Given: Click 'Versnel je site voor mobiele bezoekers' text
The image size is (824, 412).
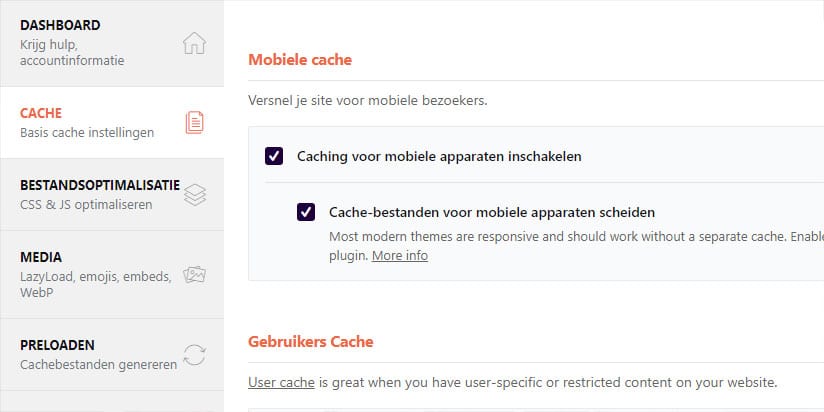Looking at the screenshot, I should [x=368, y=101].
